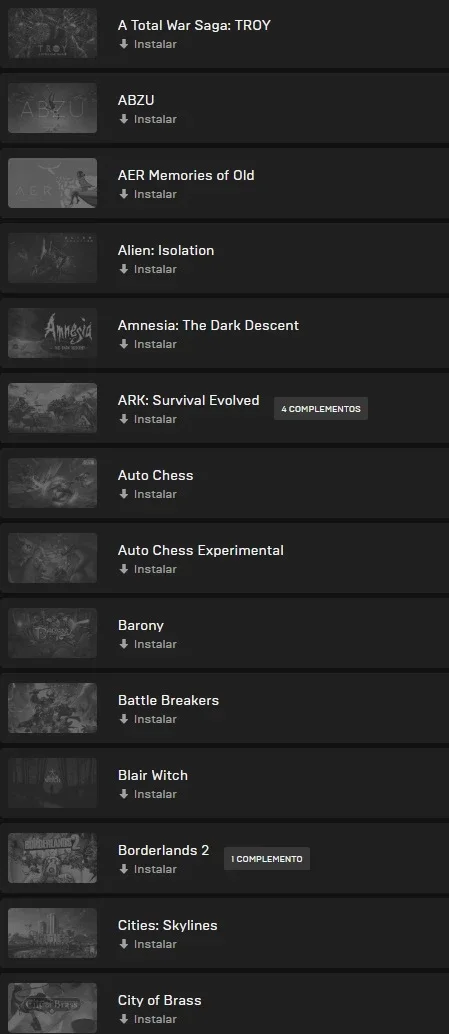Screen dimensions: 449x1034
Task: Click the ARK: Survival Evolved title
Action: pos(189,400)
